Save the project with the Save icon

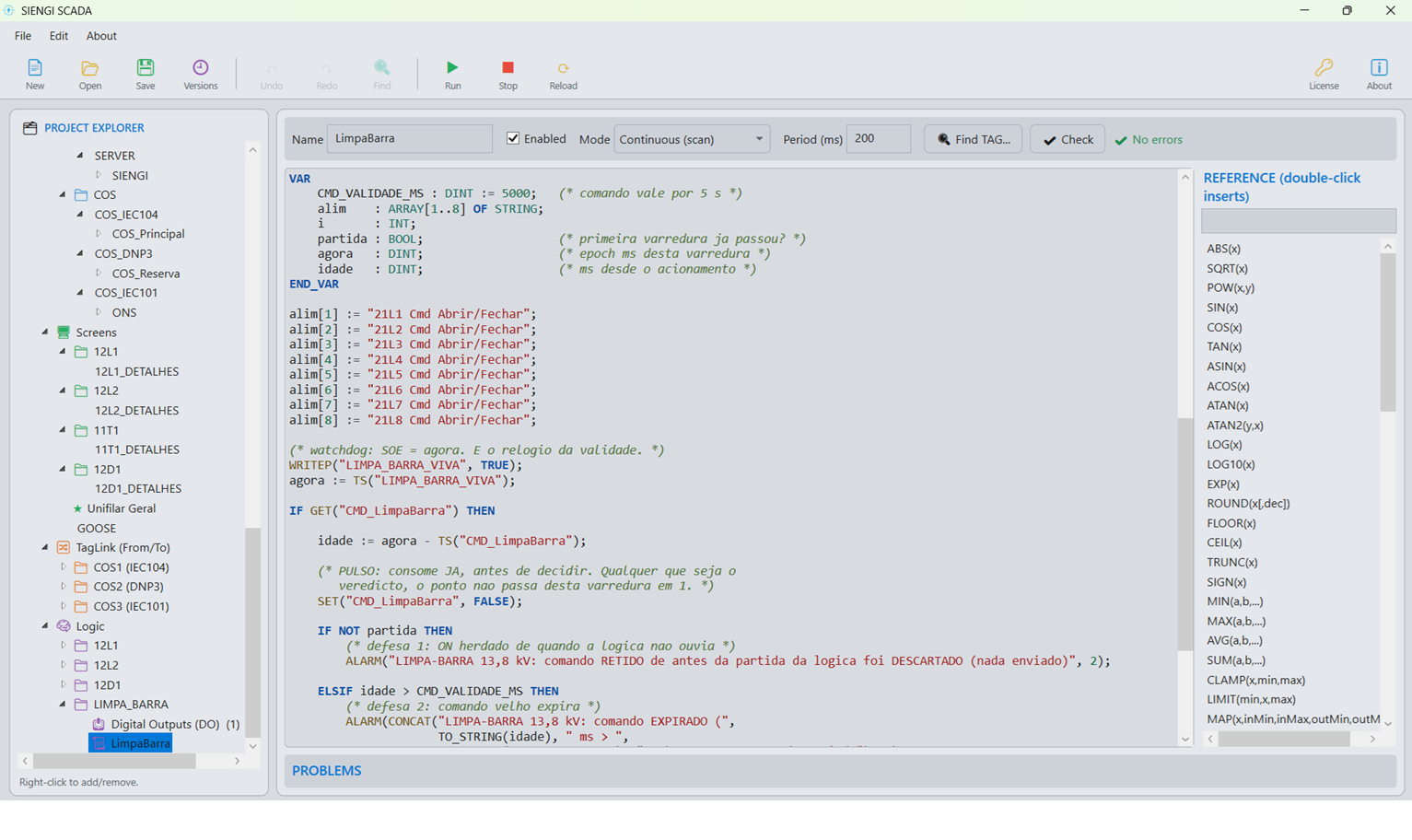pos(146,67)
